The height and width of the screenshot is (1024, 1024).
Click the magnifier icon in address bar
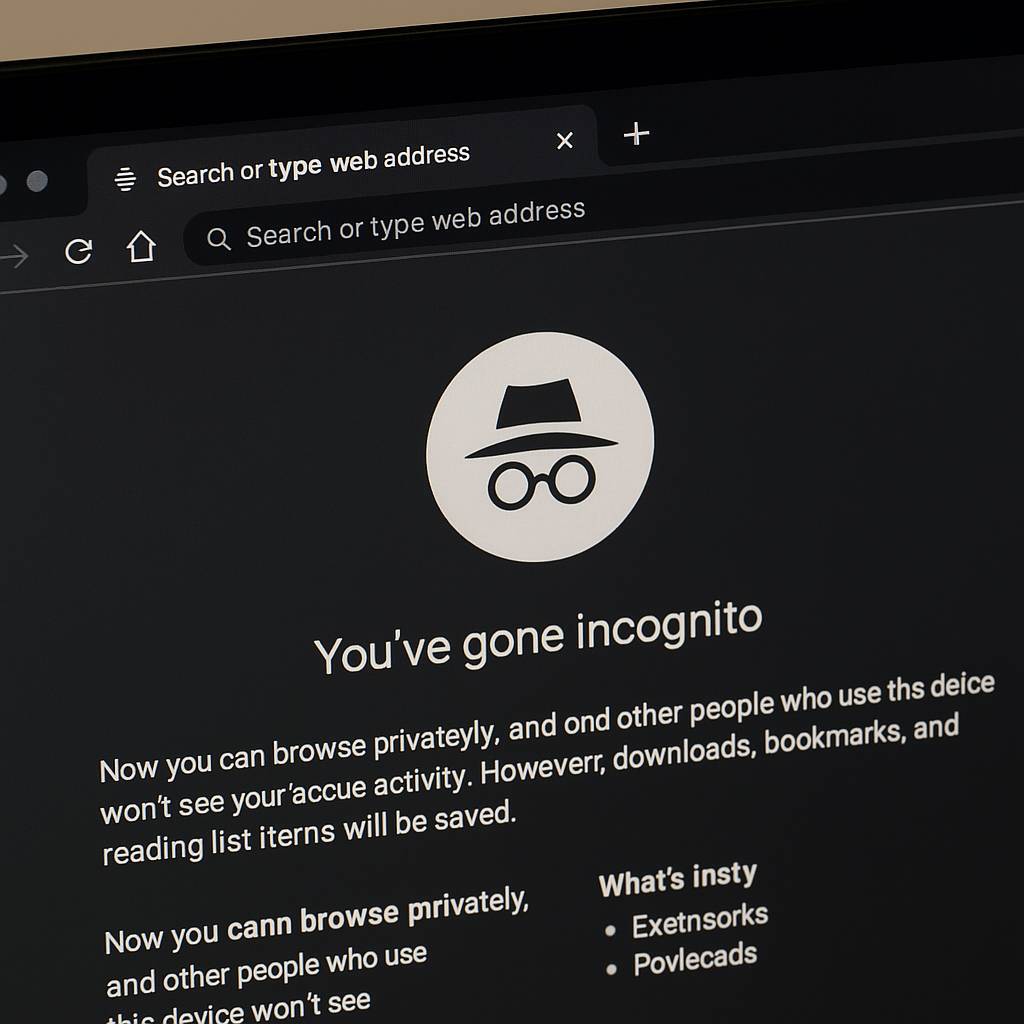pyautogui.click(x=218, y=238)
